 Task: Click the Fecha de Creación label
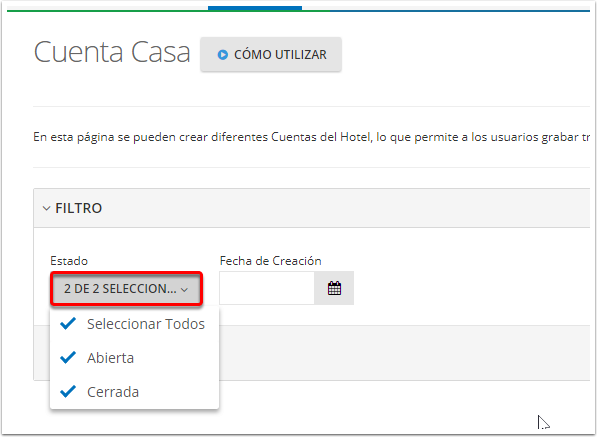(x=270, y=261)
